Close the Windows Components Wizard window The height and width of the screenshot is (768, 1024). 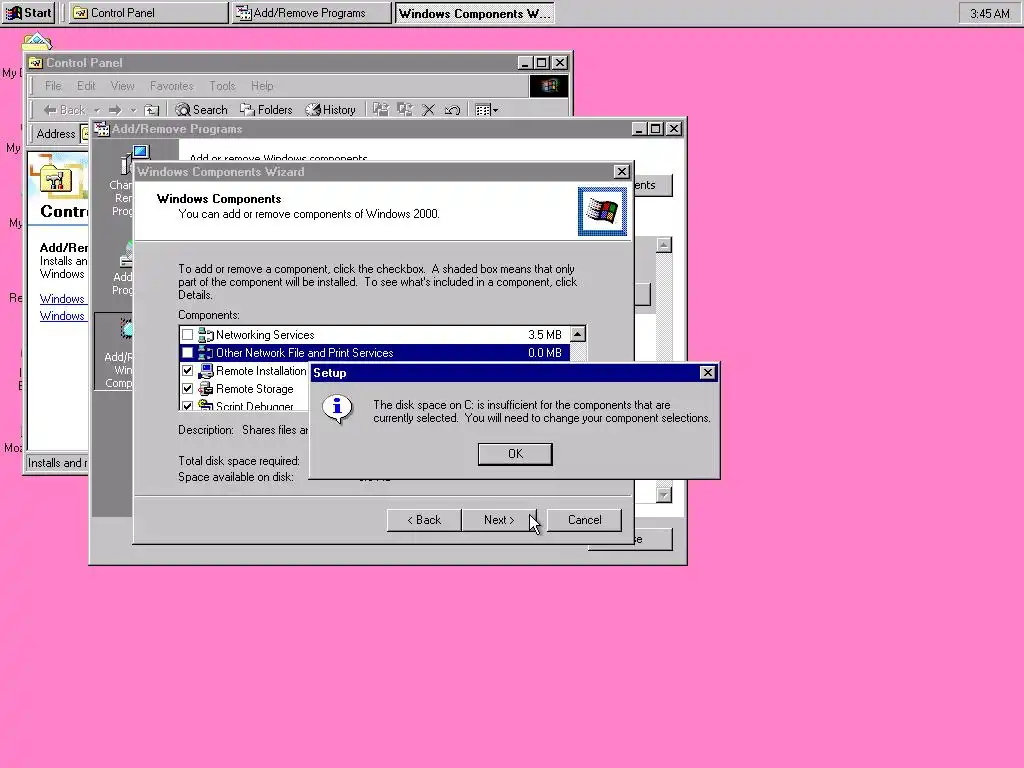click(622, 172)
